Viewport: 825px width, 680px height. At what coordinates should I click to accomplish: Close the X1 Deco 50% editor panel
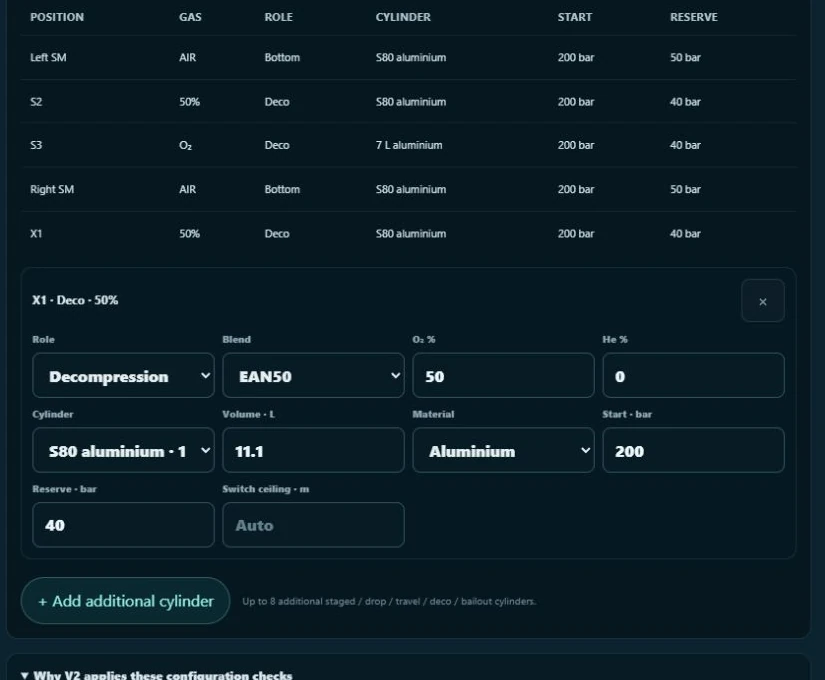[762, 301]
